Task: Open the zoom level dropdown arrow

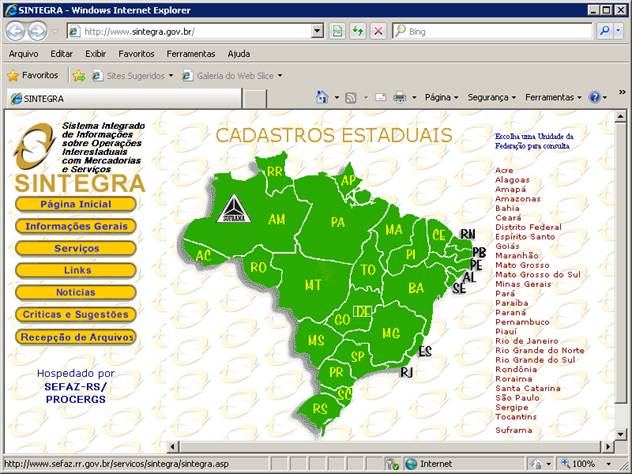Action: 609,464
